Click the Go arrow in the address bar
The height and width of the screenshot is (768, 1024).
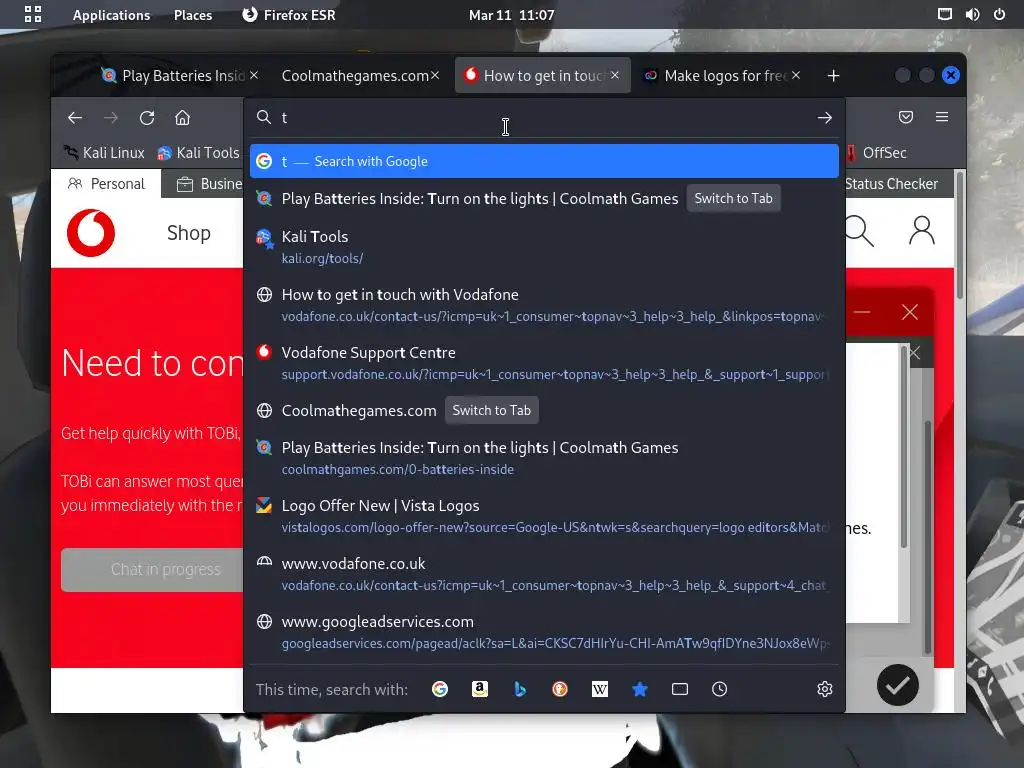pos(824,118)
